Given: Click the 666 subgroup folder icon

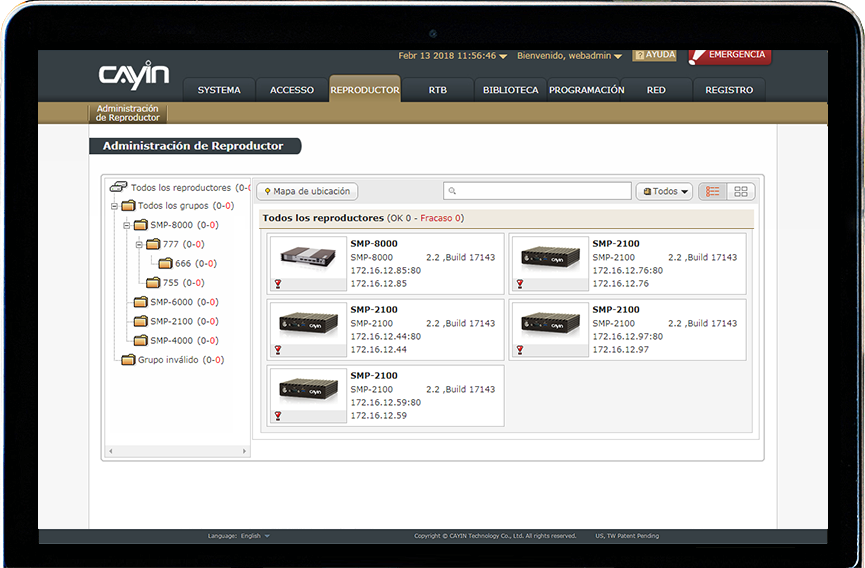Looking at the screenshot, I should click(166, 264).
